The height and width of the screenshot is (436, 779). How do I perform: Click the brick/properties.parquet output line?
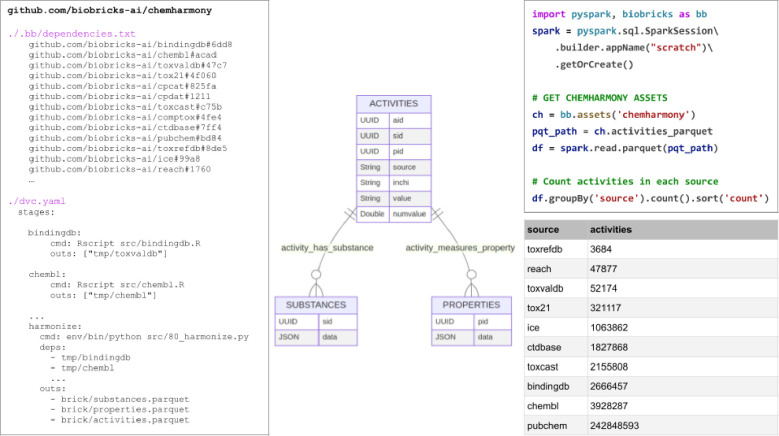(120, 409)
